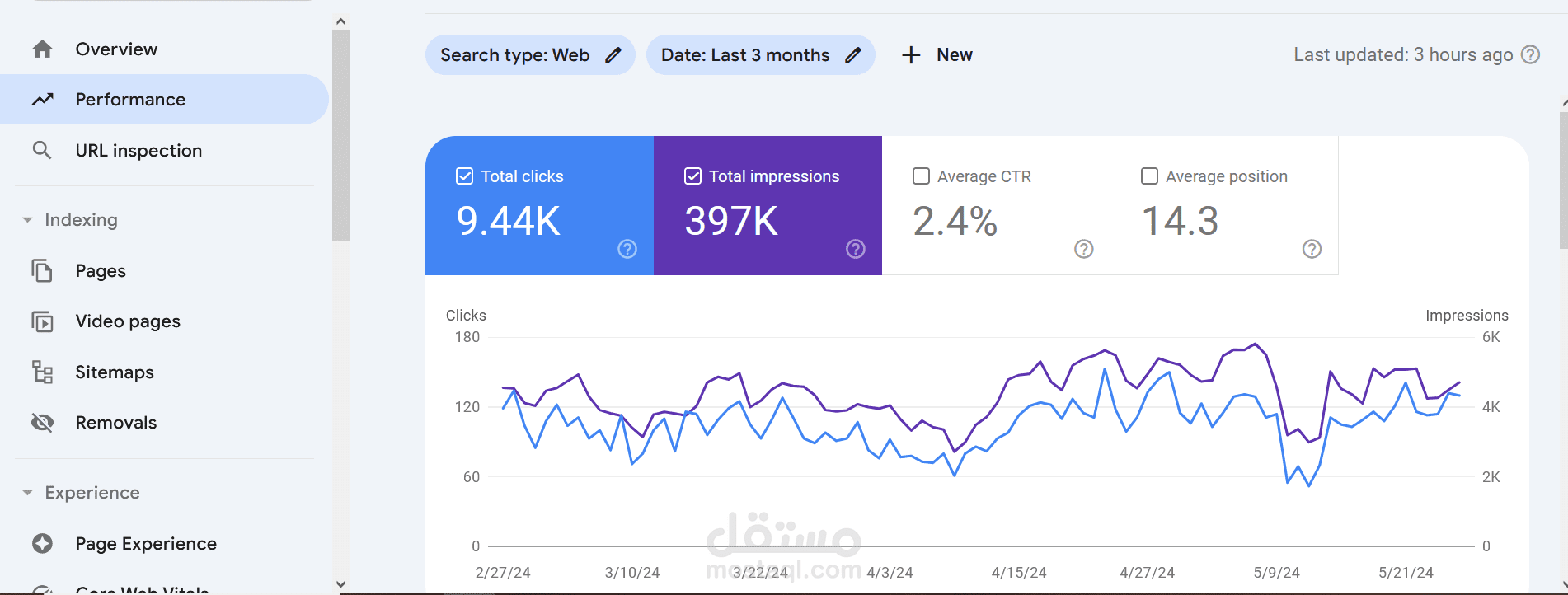Click Last updated: 3 hours ago text
This screenshot has height=595, width=1568.
[x=1403, y=55]
